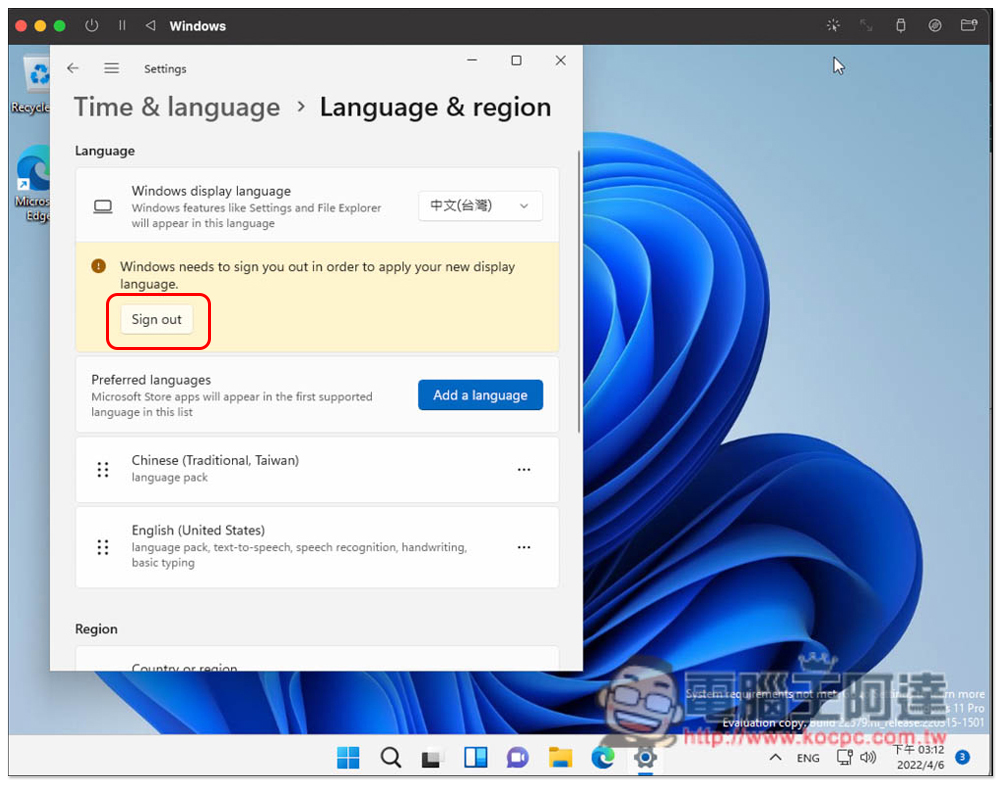The width and height of the screenshot is (1000, 785).
Task: Click Add a language button
Action: click(480, 395)
